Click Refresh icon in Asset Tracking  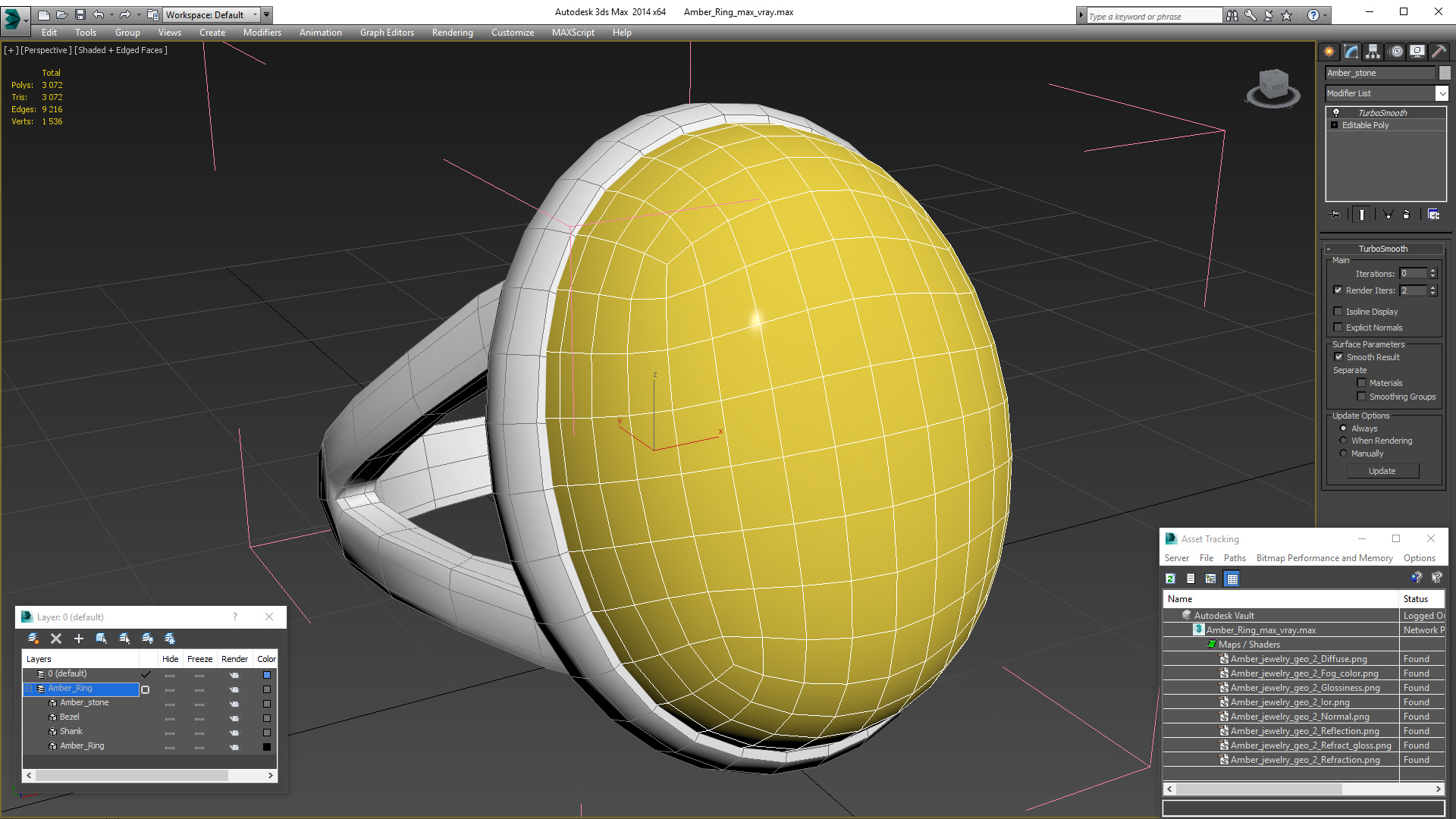tap(1170, 579)
